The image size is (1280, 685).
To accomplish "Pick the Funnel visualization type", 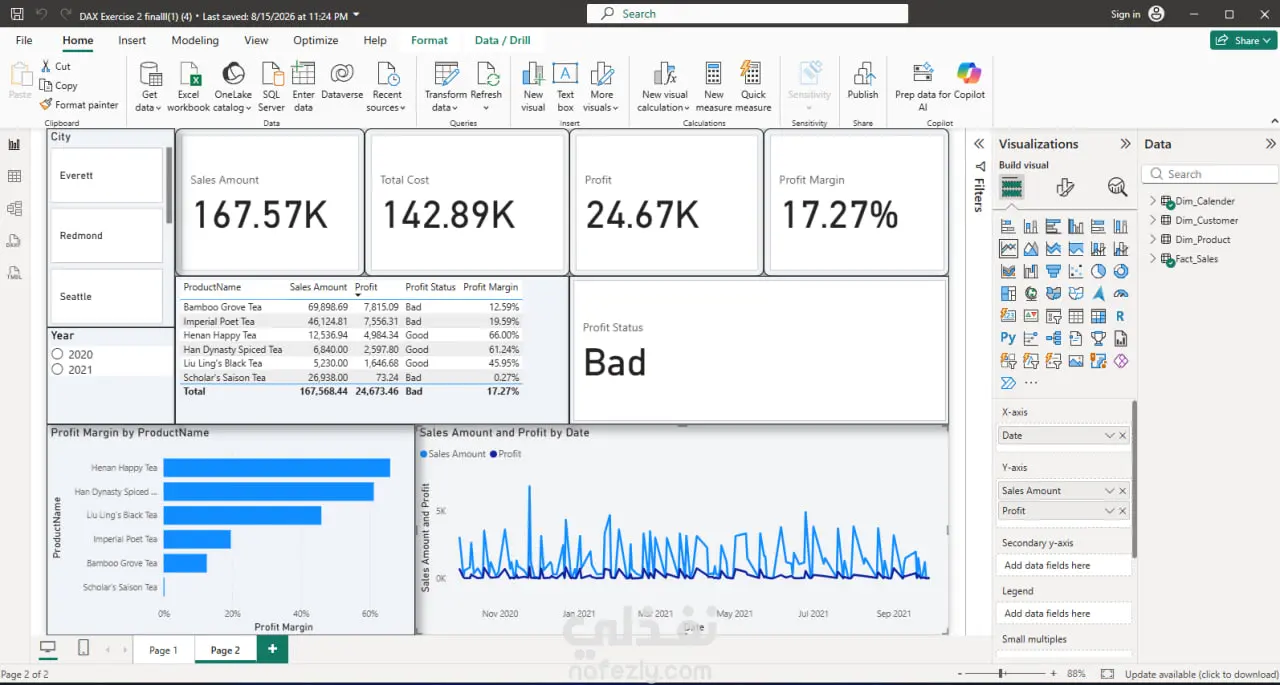I will tap(1053, 271).
